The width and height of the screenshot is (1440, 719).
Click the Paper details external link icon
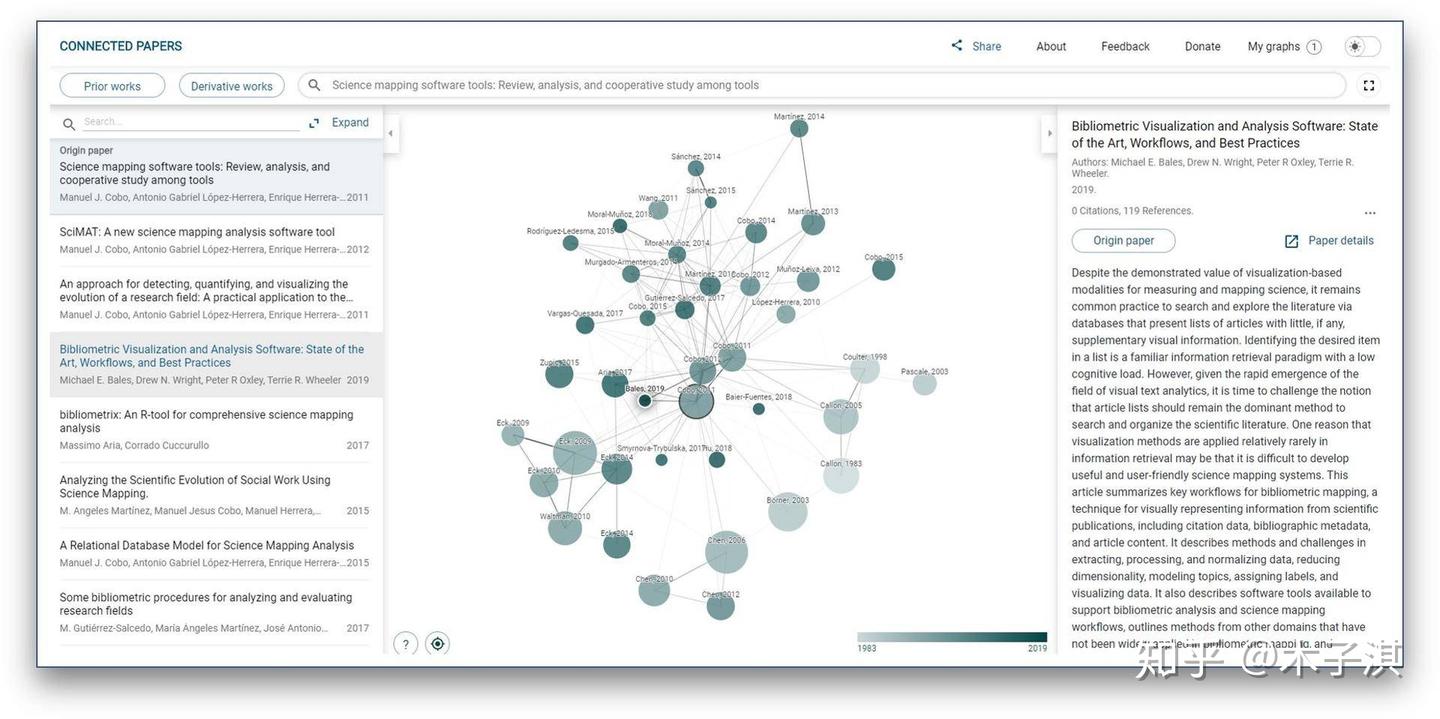(x=1291, y=241)
